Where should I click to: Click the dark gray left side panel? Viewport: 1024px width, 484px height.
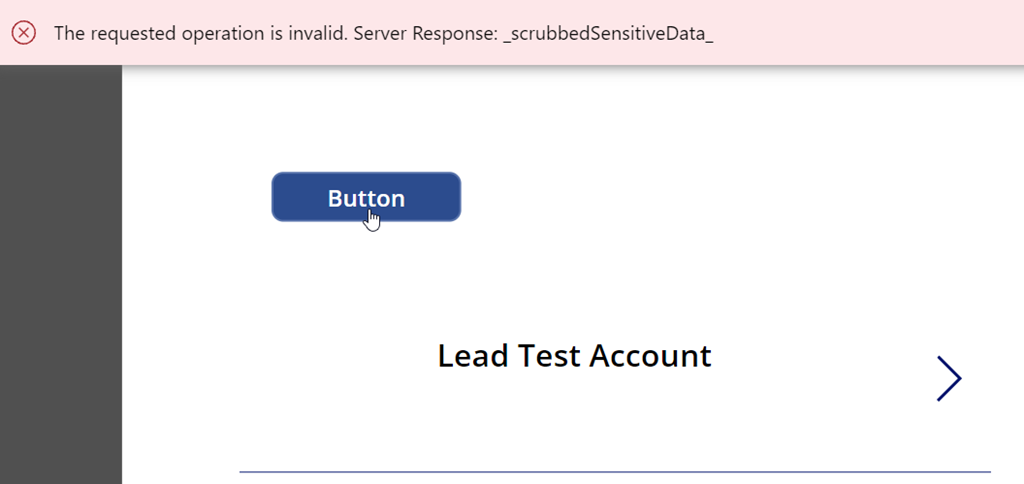(x=61, y=274)
